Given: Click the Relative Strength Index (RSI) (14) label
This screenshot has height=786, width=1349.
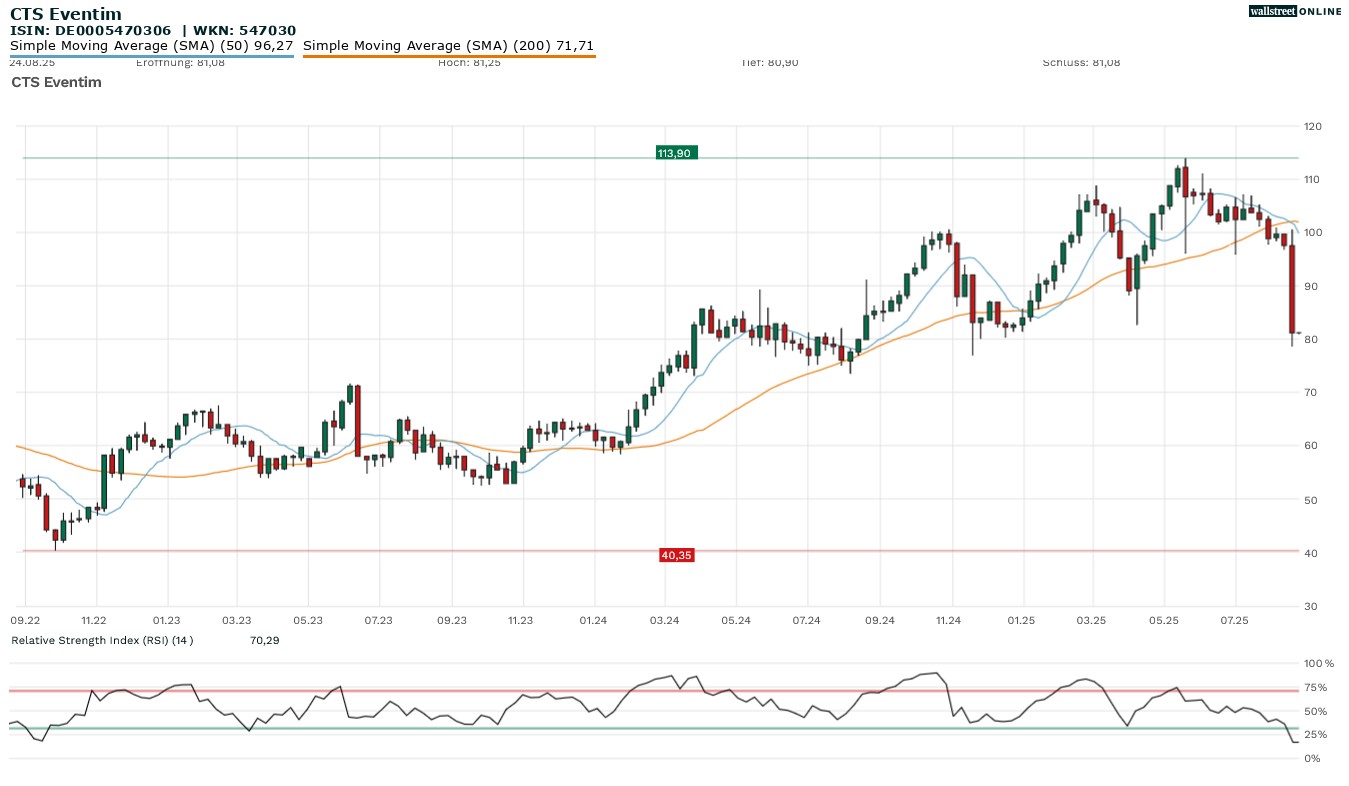Looking at the screenshot, I should pyautogui.click(x=102, y=640).
